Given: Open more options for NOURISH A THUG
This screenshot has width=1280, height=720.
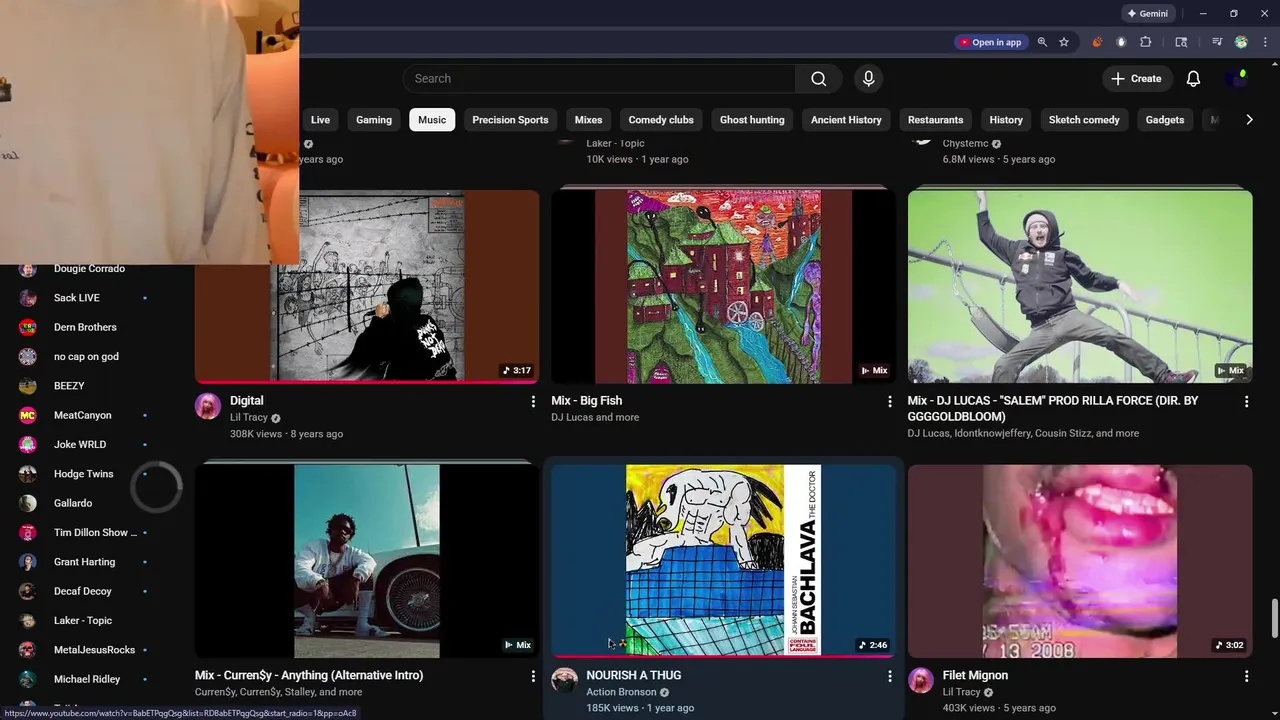Looking at the screenshot, I should [890, 676].
